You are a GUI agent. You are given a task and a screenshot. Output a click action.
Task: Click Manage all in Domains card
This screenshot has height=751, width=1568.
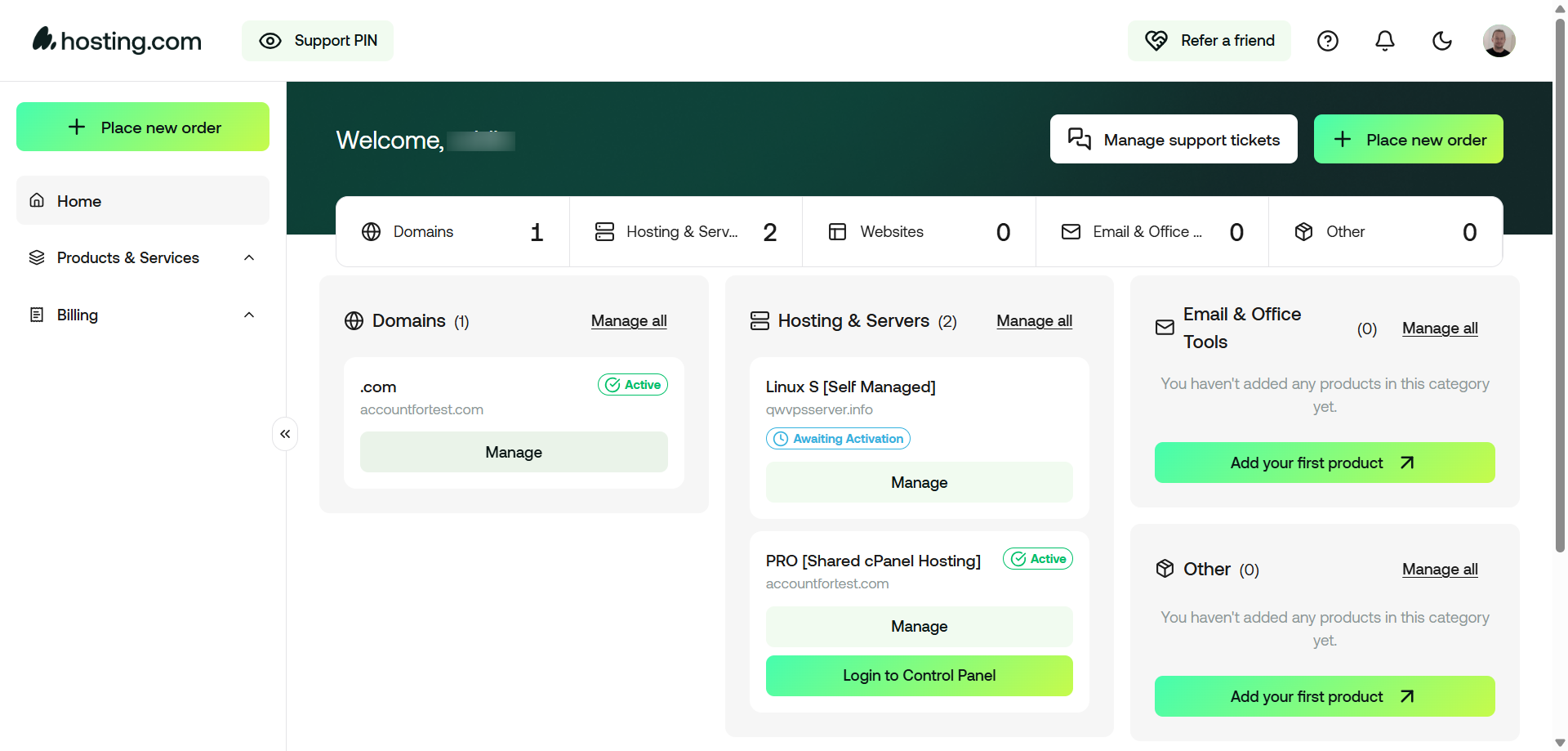coord(629,321)
